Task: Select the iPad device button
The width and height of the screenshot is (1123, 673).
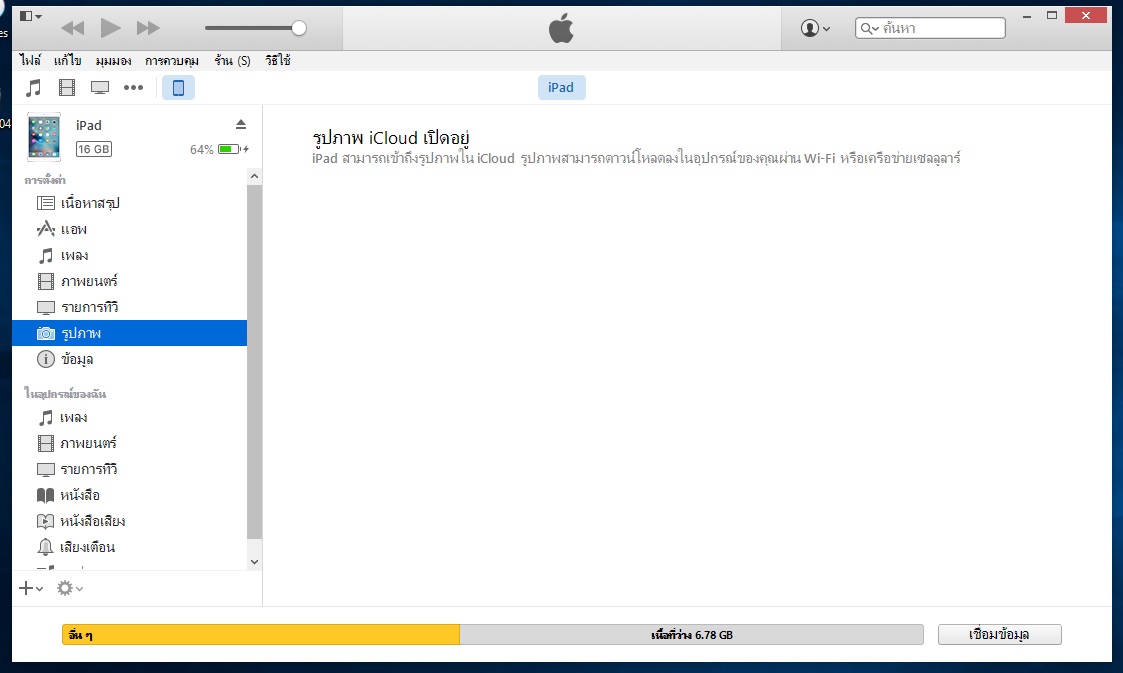Action: coord(178,87)
